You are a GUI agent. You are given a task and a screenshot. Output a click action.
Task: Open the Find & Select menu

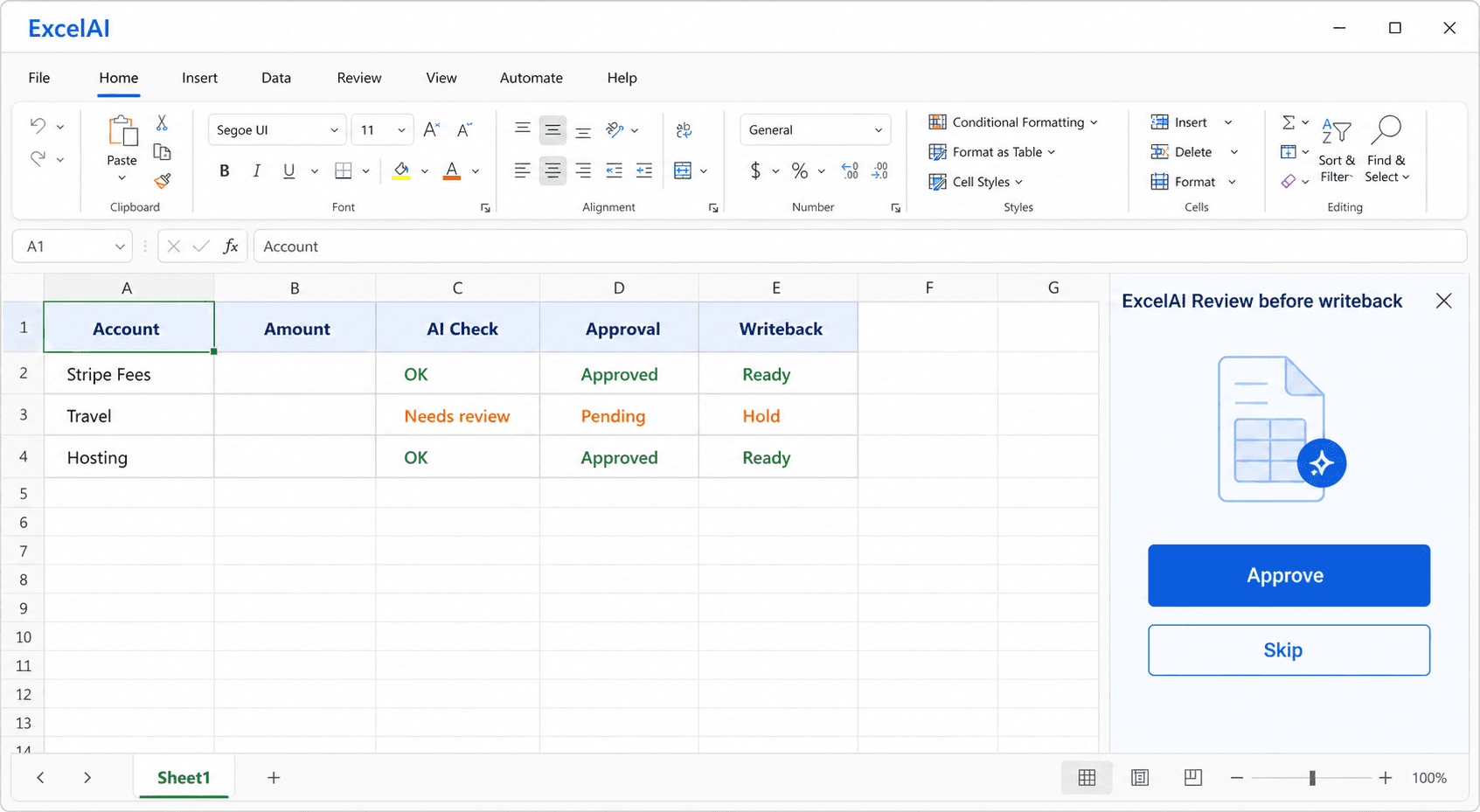point(1387,149)
